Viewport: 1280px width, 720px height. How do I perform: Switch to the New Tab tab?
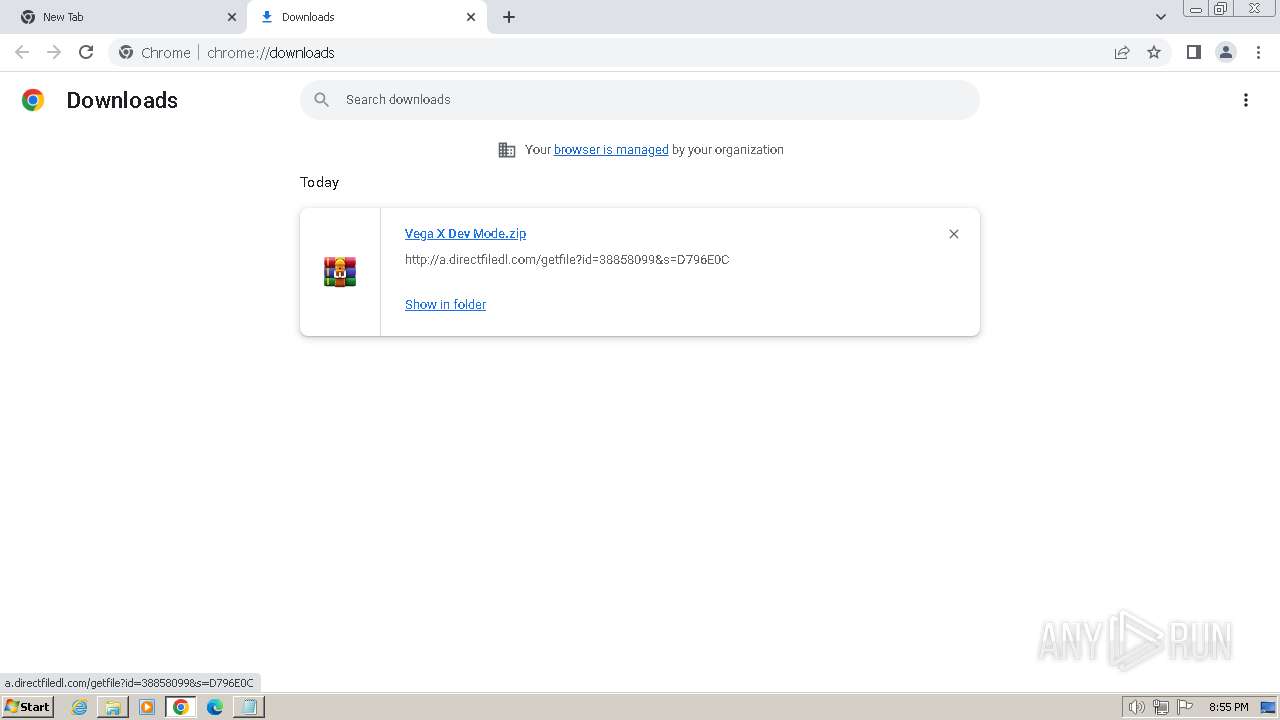click(125, 17)
